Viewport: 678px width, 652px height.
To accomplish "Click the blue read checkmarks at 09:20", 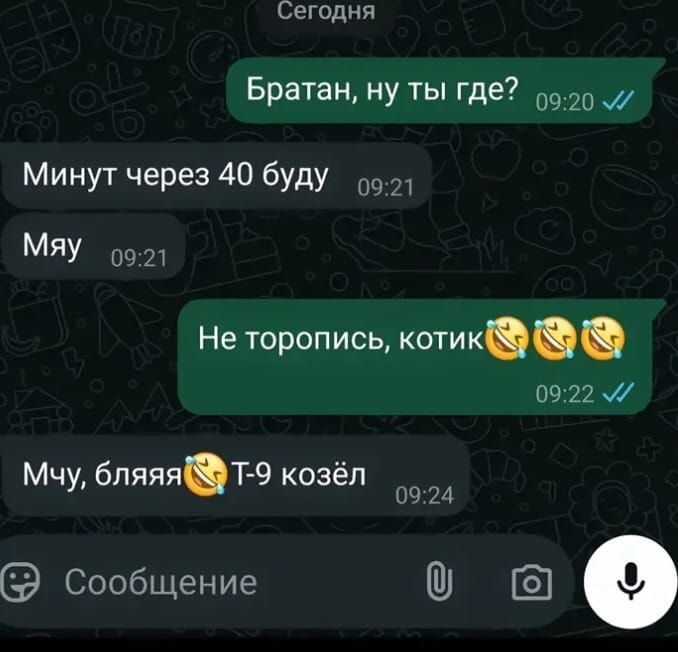I will (x=620, y=102).
